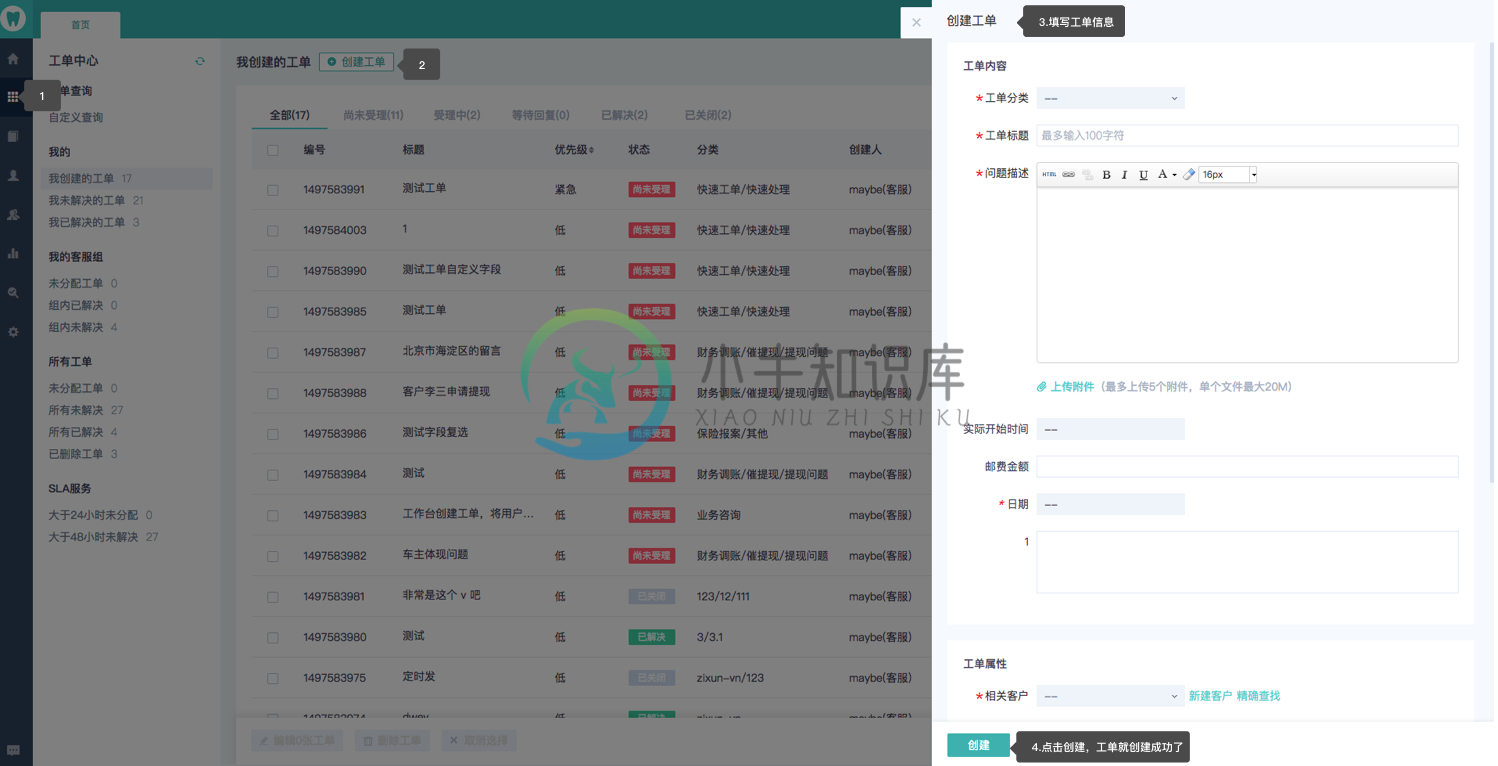Sort by the 优先级 column header

point(574,150)
